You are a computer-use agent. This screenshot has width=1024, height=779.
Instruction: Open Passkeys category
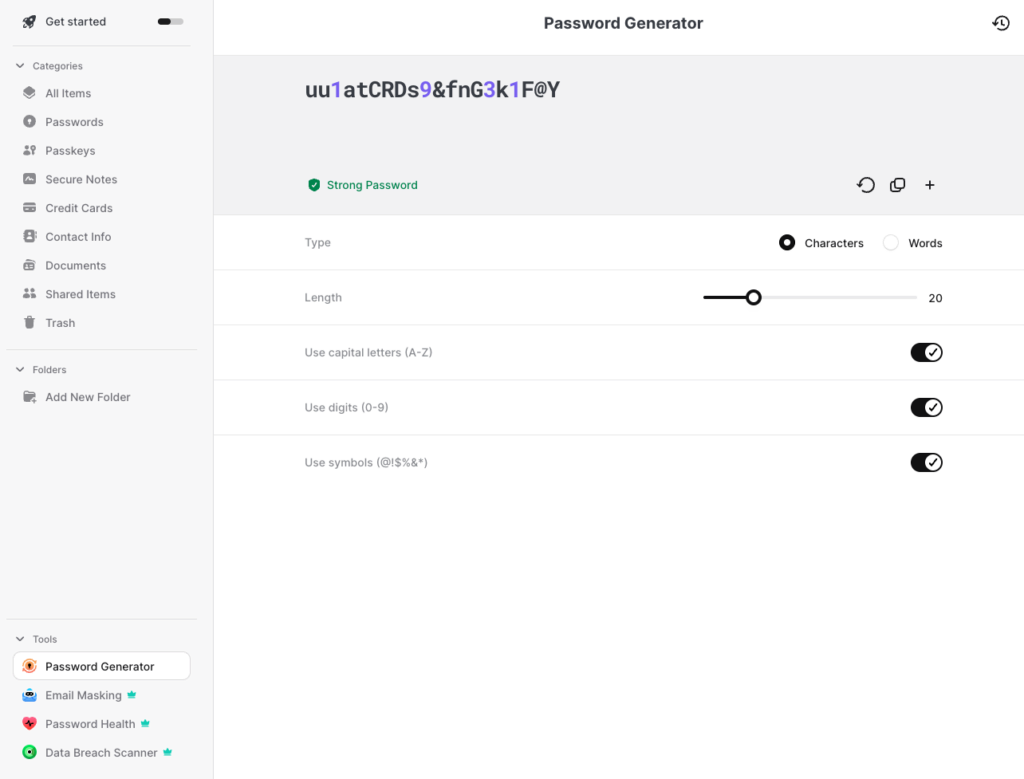pyautogui.click(x=71, y=151)
